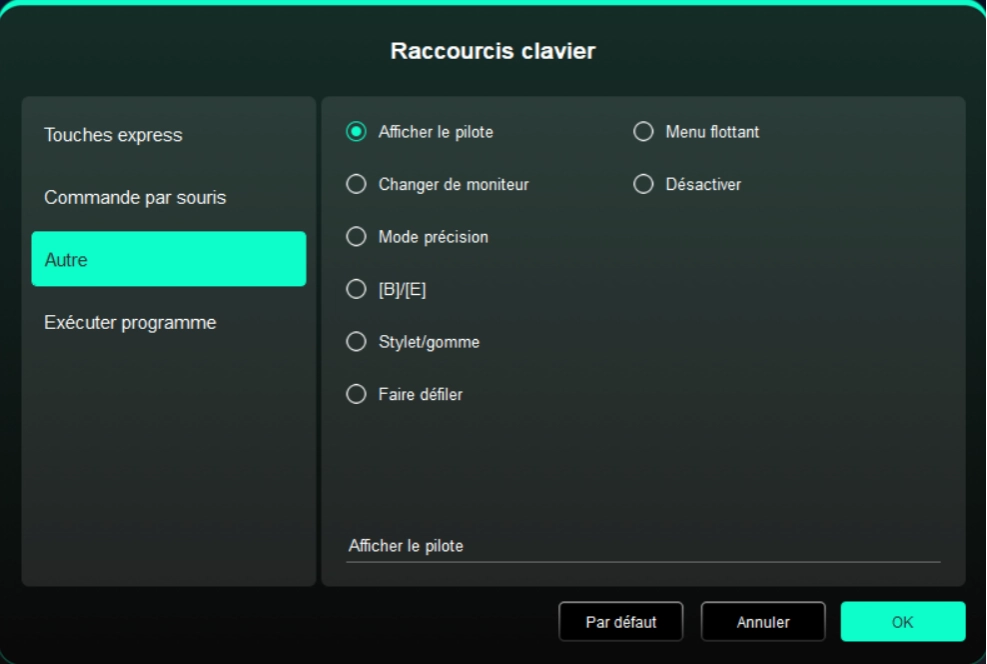Pick the 'Stylet/gomme' radio option

click(356, 342)
